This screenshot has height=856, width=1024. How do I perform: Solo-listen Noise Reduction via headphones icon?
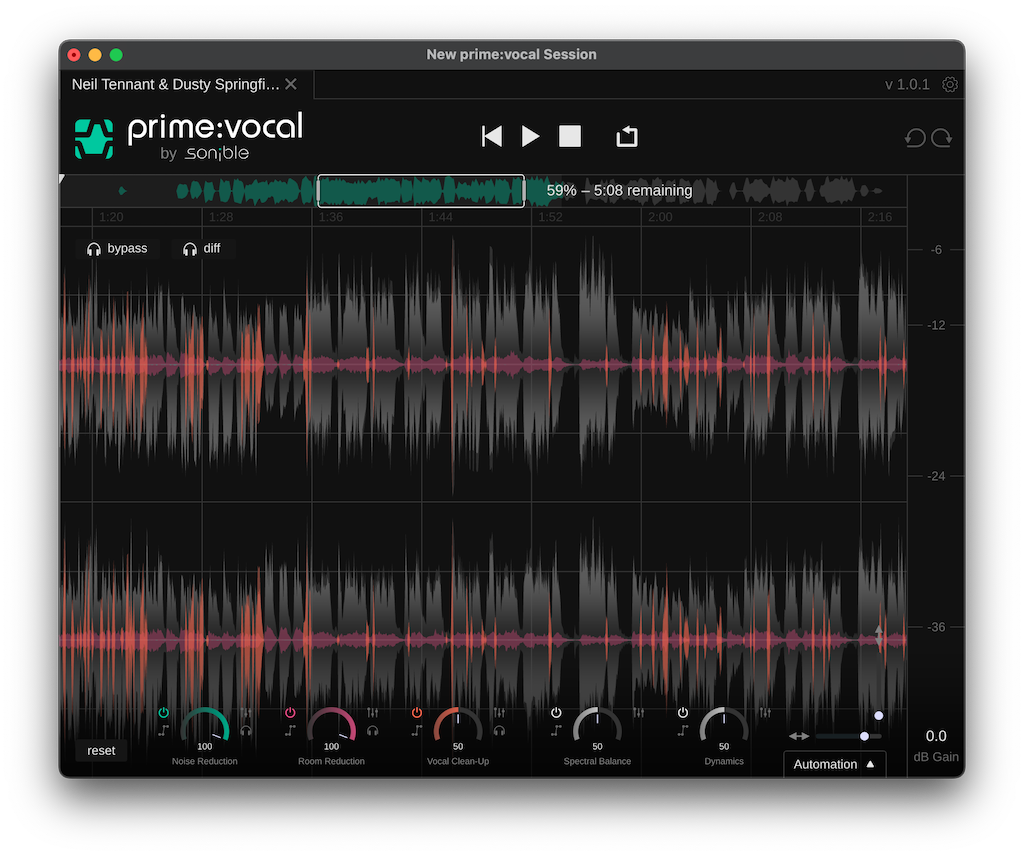[246, 731]
